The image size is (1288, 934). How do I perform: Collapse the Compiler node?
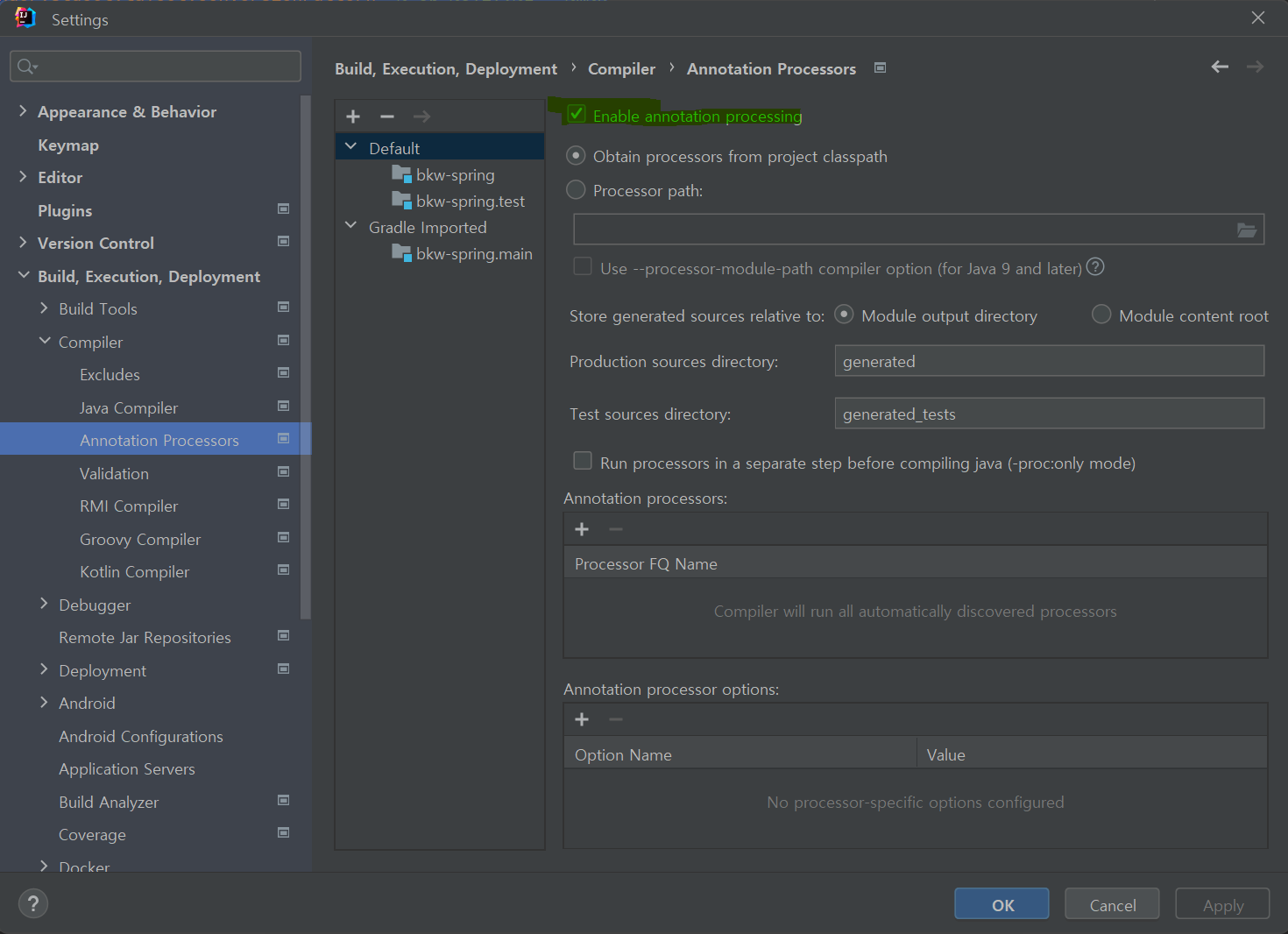(x=44, y=341)
